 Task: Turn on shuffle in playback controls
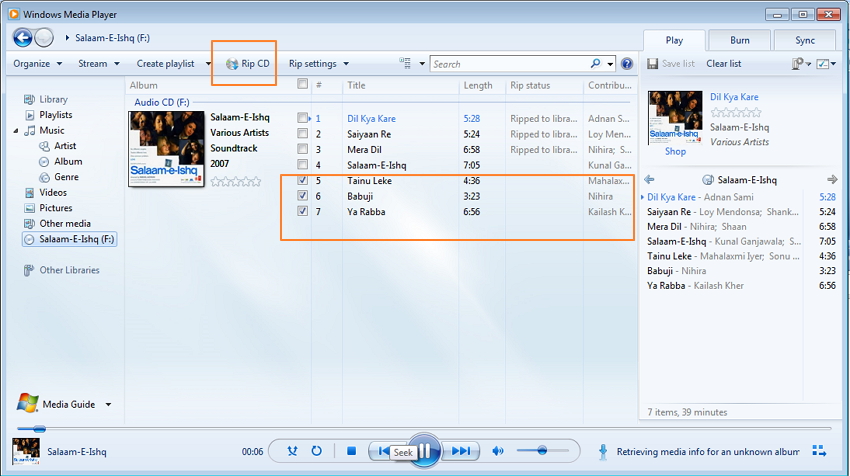coord(292,451)
